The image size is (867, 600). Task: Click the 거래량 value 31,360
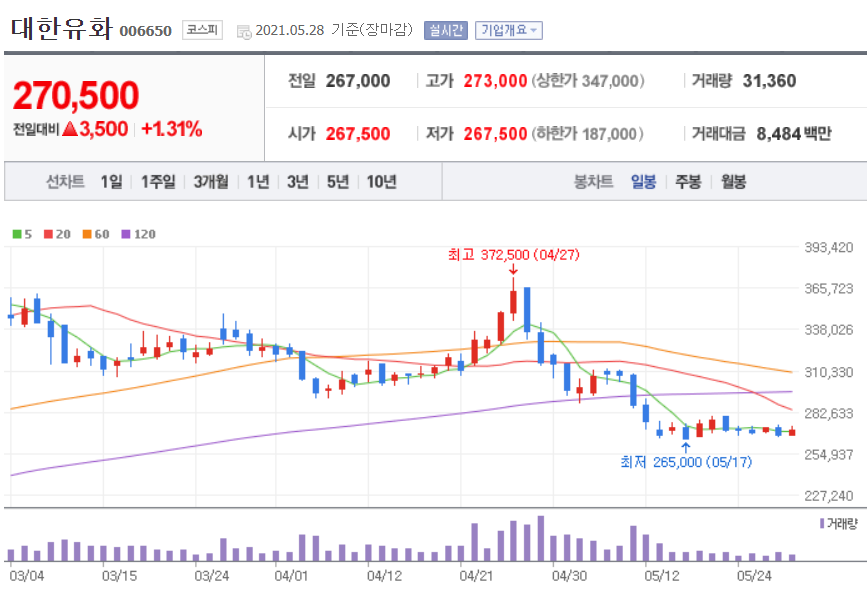point(769,81)
